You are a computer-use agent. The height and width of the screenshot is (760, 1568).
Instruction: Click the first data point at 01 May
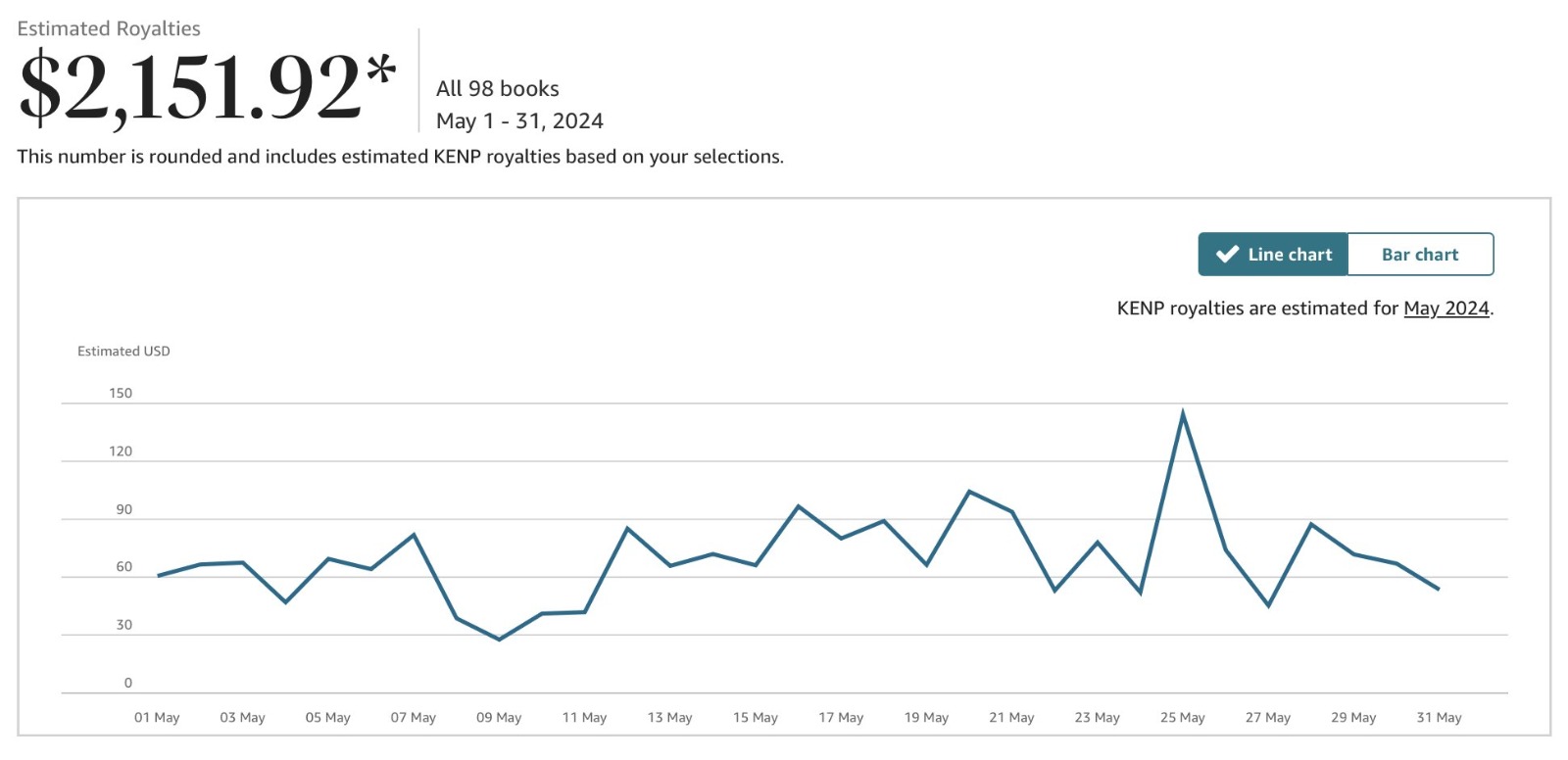tap(158, 576)
